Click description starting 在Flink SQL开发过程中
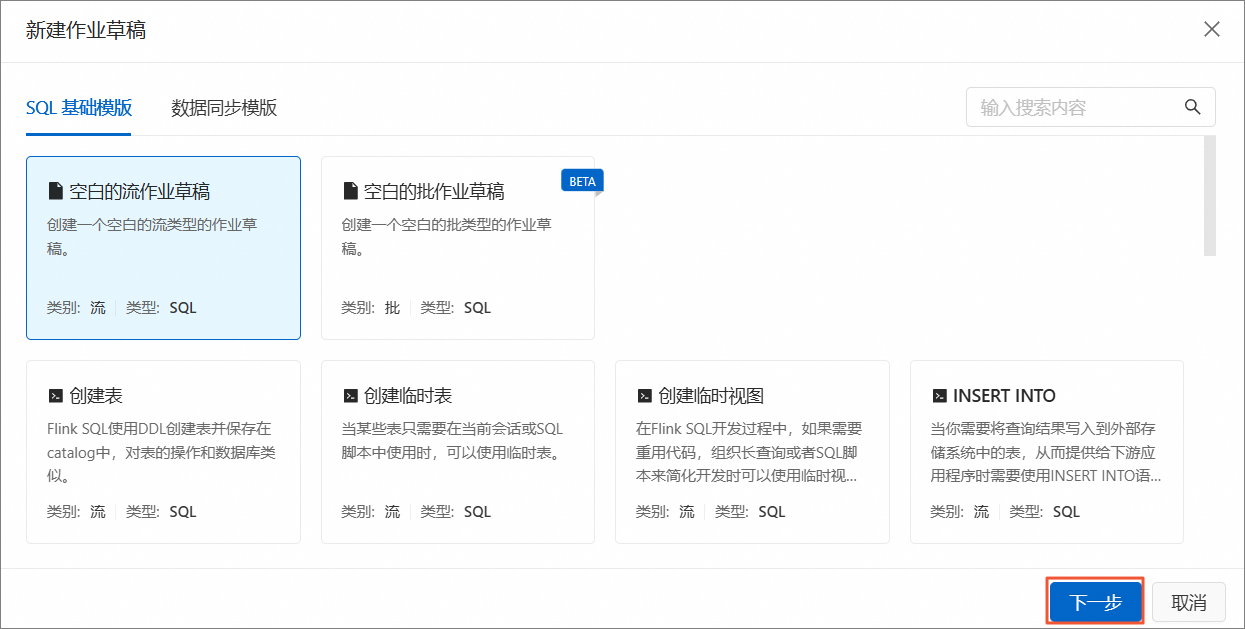The height and width of the screenshot is (629, 1245). tap(749, 452)
